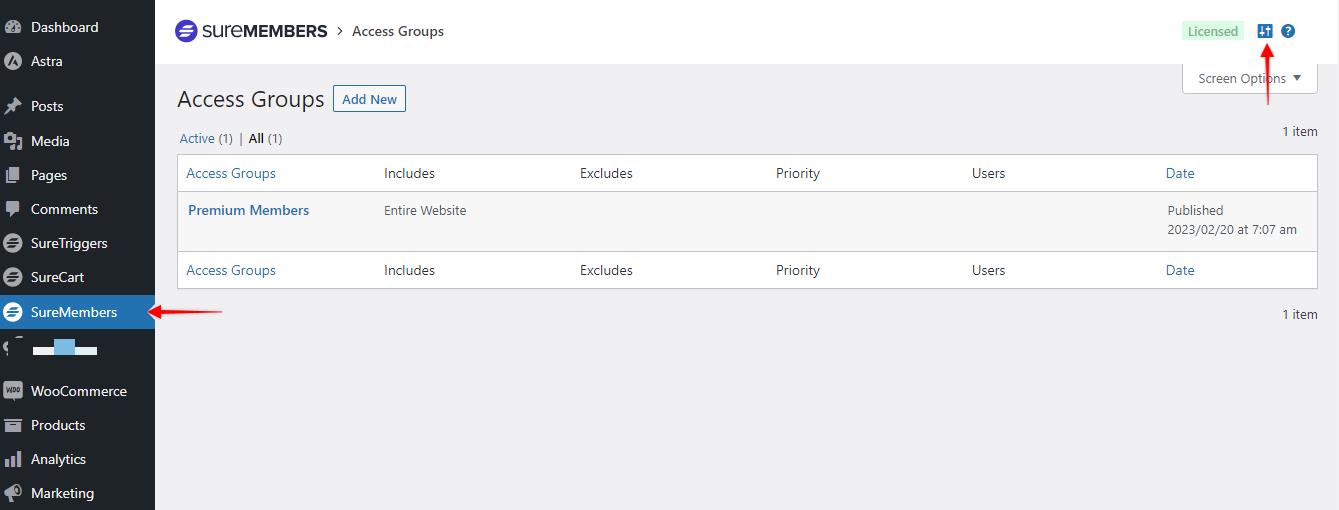Click the Licensed status badge
The width and height of the screenshot is (1339, 510).
coord(1212,31)
